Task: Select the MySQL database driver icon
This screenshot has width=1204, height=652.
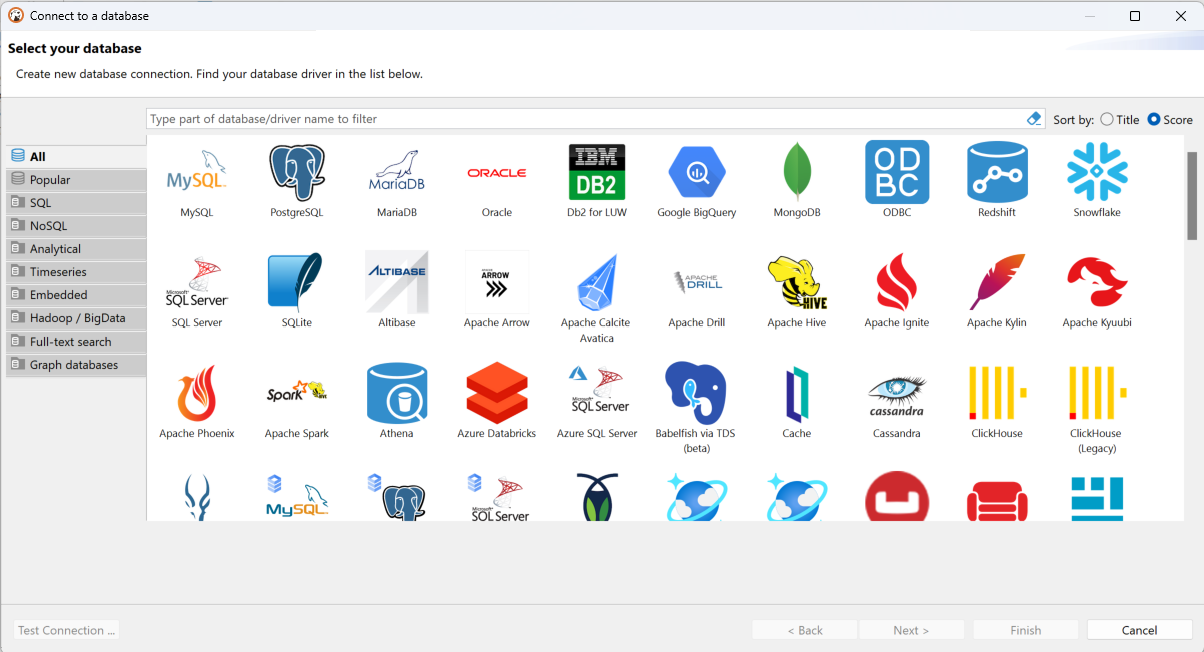Action: pos(196,173)
